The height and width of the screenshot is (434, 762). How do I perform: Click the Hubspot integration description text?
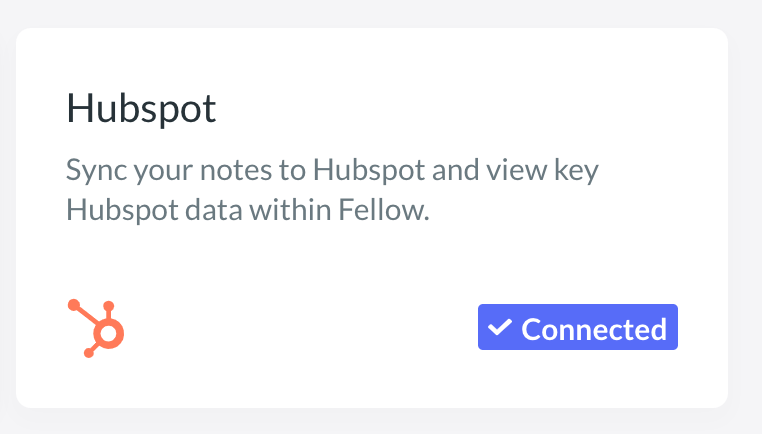tap(332, 190)
